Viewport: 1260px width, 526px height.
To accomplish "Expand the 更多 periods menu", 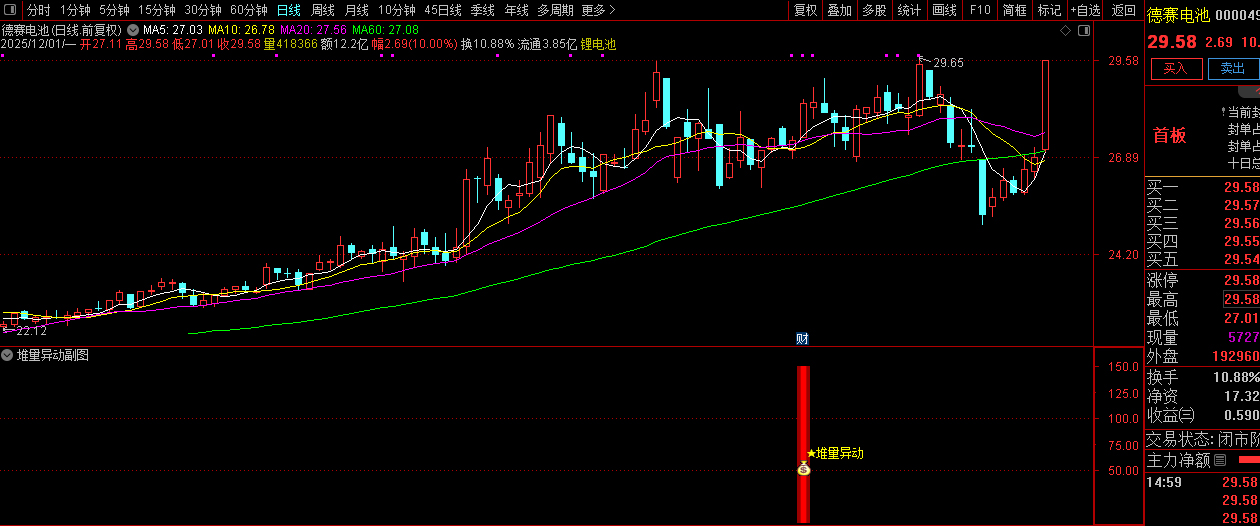I will (x=598, y=10).
